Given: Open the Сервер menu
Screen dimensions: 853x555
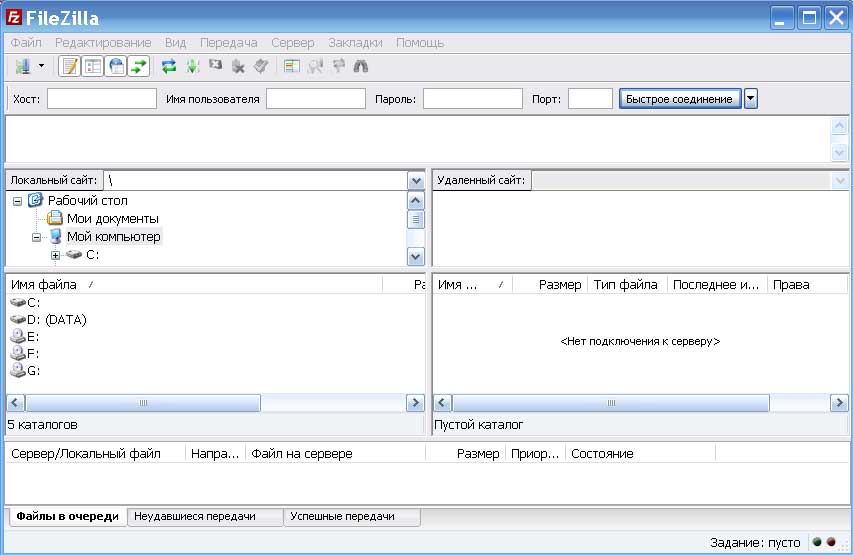Looking at the screenshot, I should coord(293,42).
